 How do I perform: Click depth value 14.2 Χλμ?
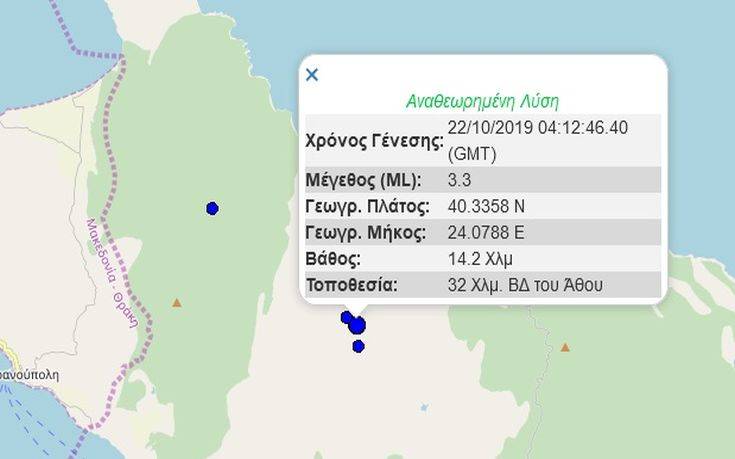tap(480, 259)
